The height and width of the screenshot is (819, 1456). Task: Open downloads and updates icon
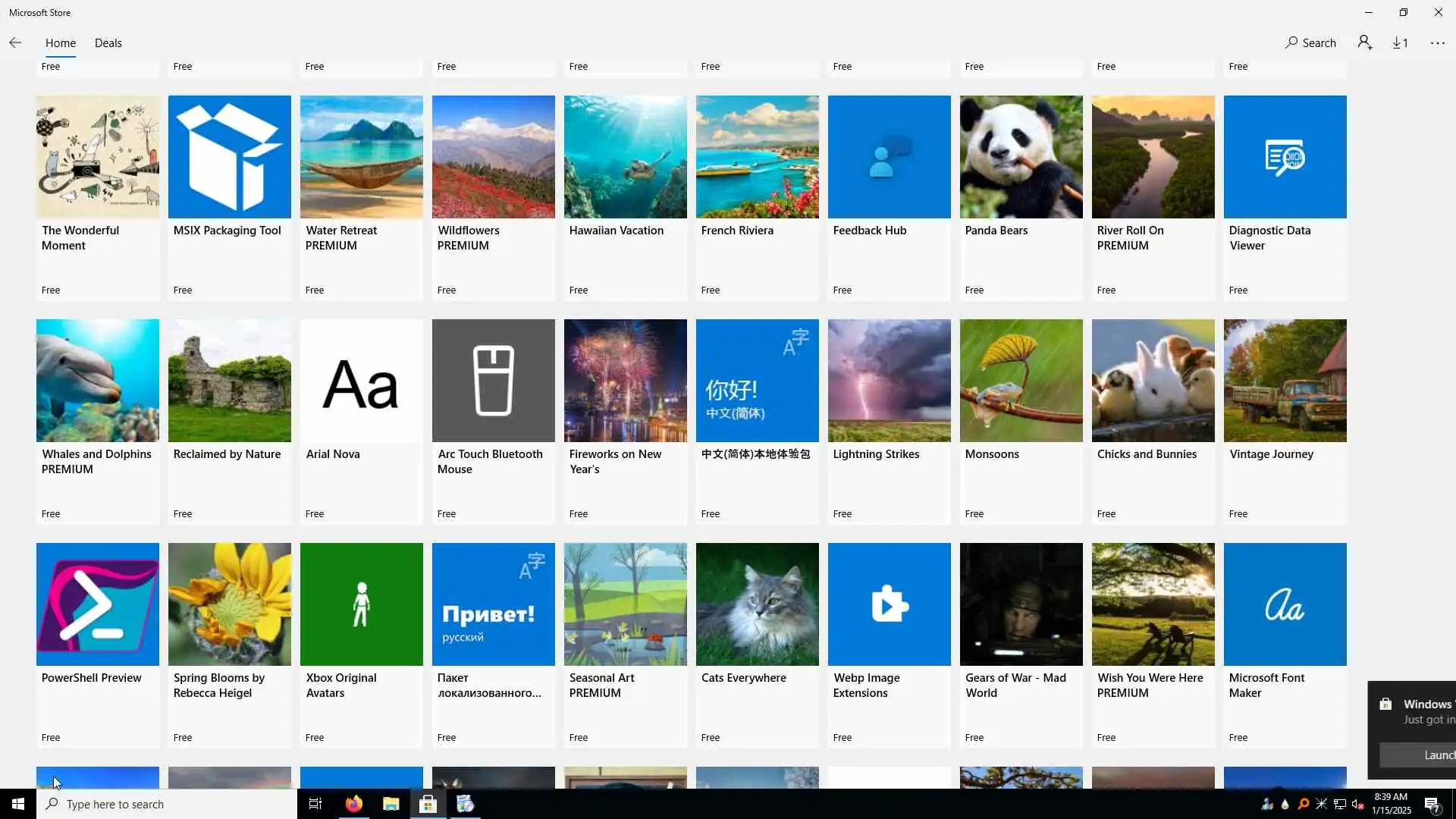1400,43
